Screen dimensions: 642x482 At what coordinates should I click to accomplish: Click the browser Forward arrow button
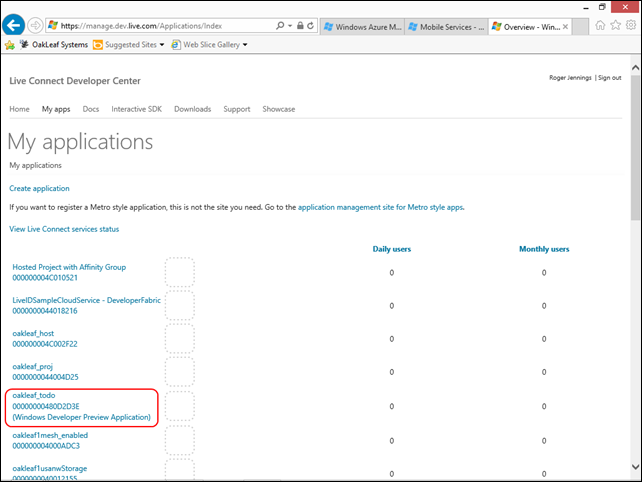[x=35, y=25]
